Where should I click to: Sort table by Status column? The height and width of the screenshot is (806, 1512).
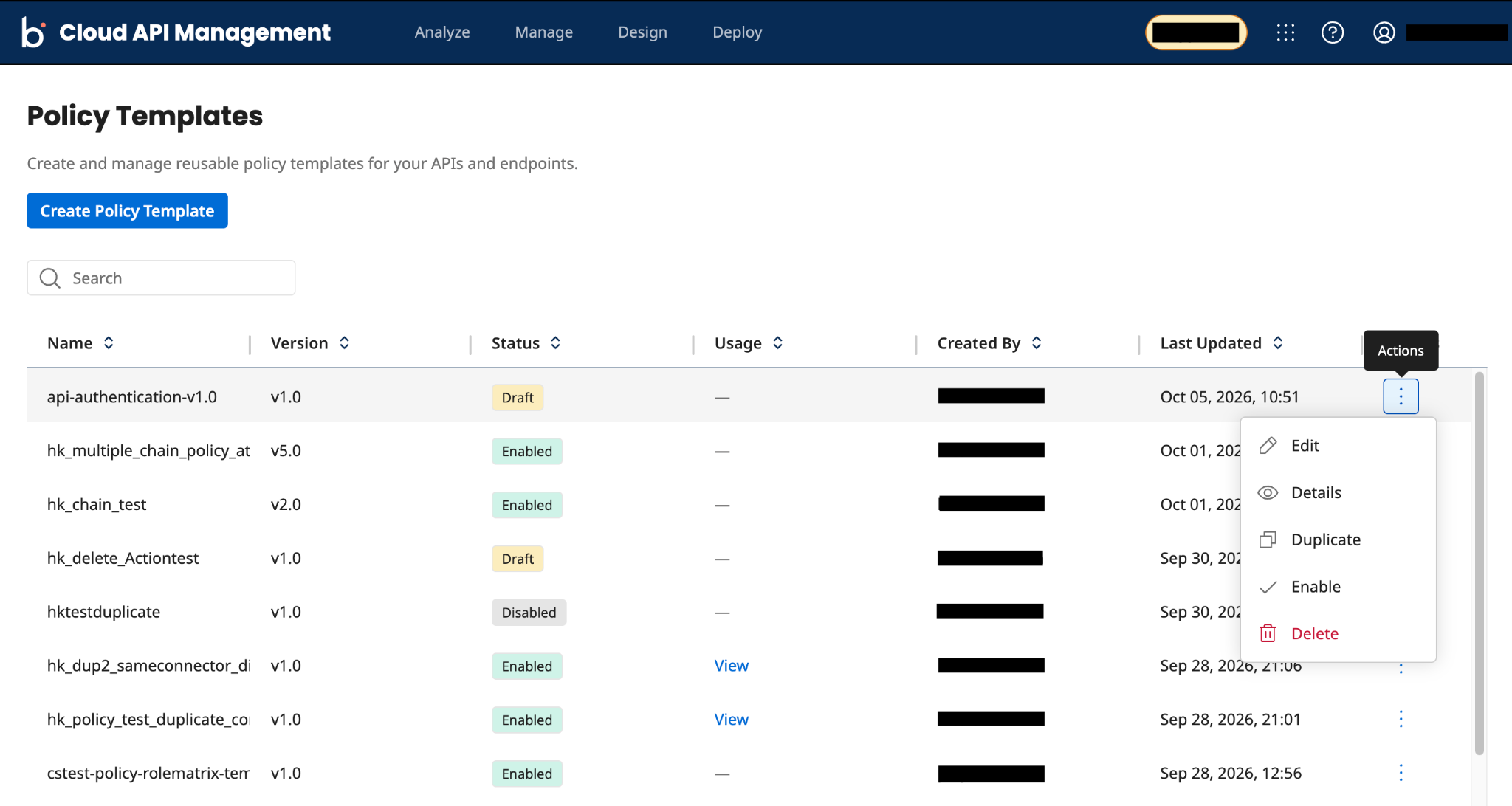coord(555,343)
